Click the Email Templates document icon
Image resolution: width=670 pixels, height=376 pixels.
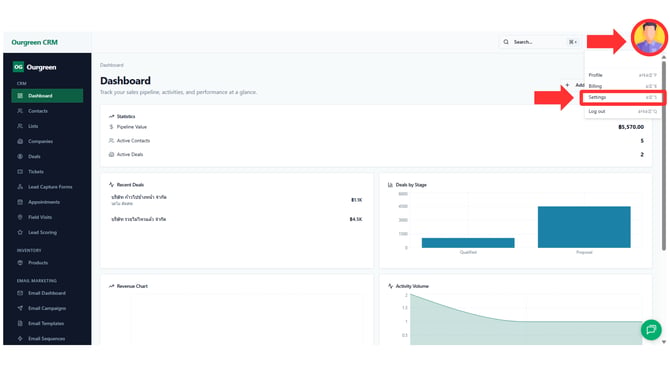[x=20, y=323]
